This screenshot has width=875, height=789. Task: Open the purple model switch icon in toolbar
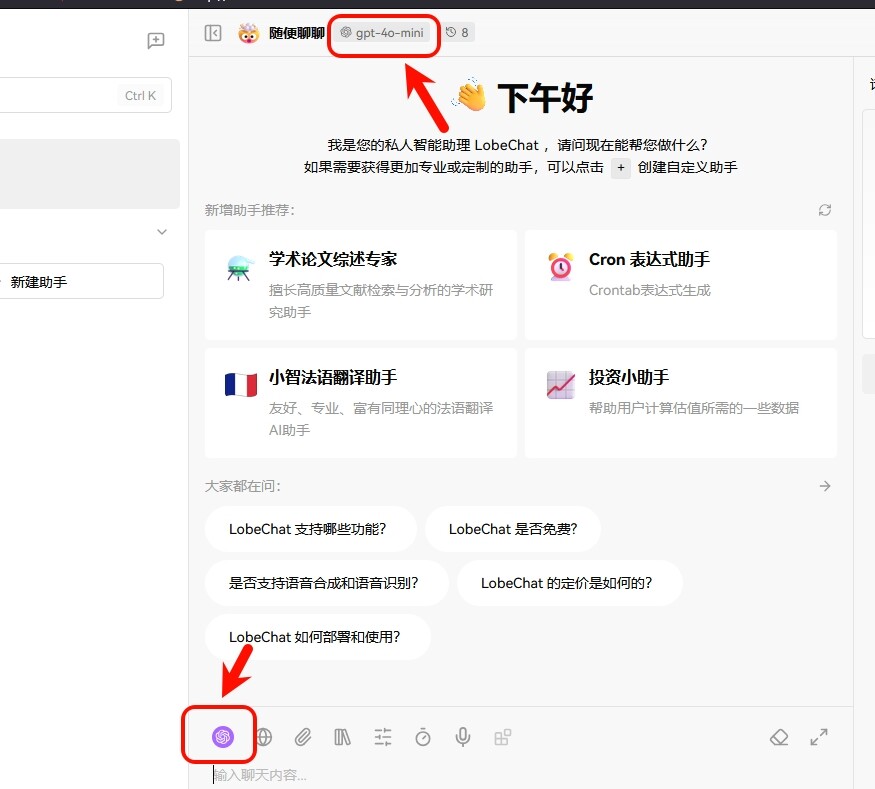click(223, 737)
